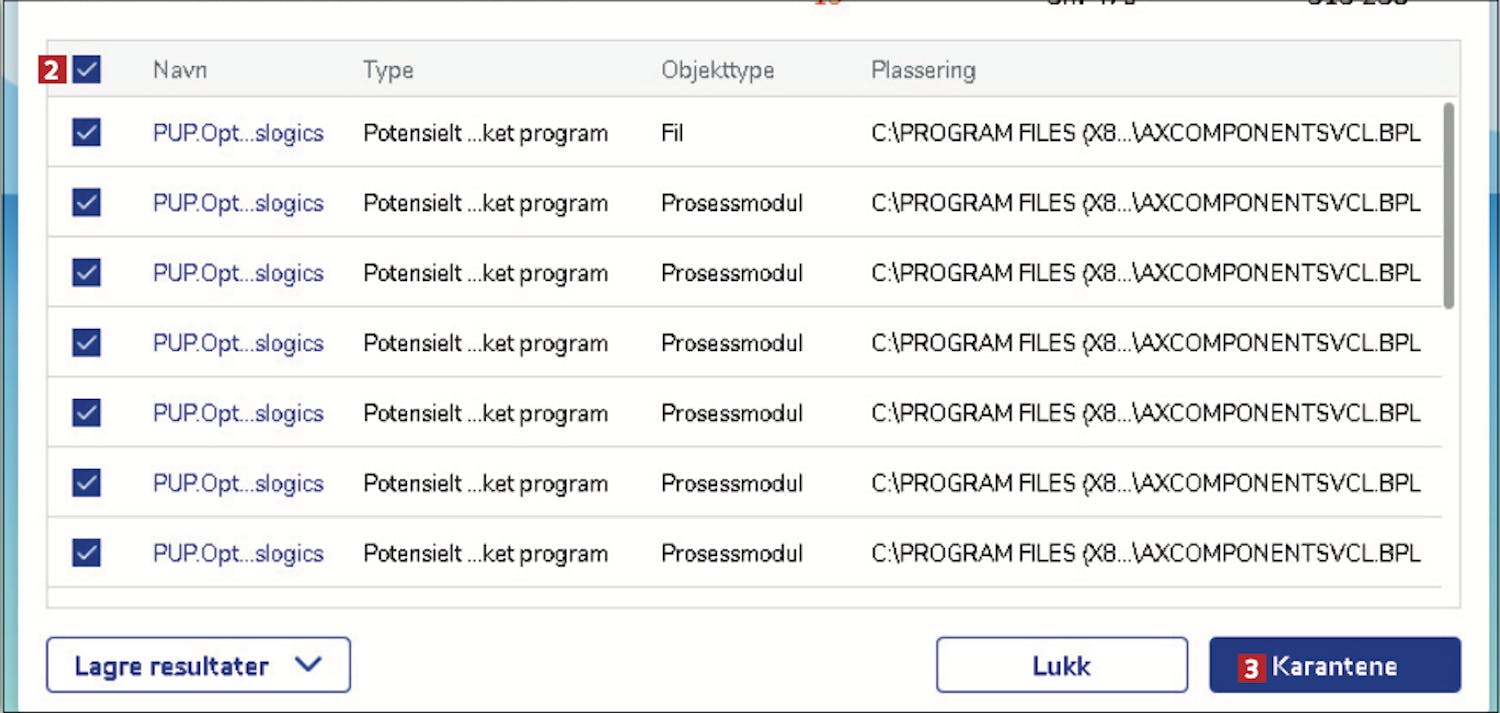Toggle the select-all checkbox in header
Viewport: 1500px width, 713px height.
click(87, 70)
